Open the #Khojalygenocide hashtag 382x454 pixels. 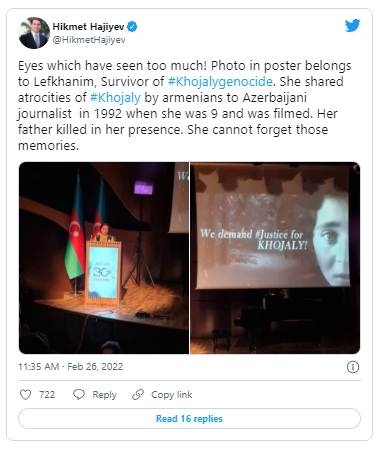coord(220,82)
